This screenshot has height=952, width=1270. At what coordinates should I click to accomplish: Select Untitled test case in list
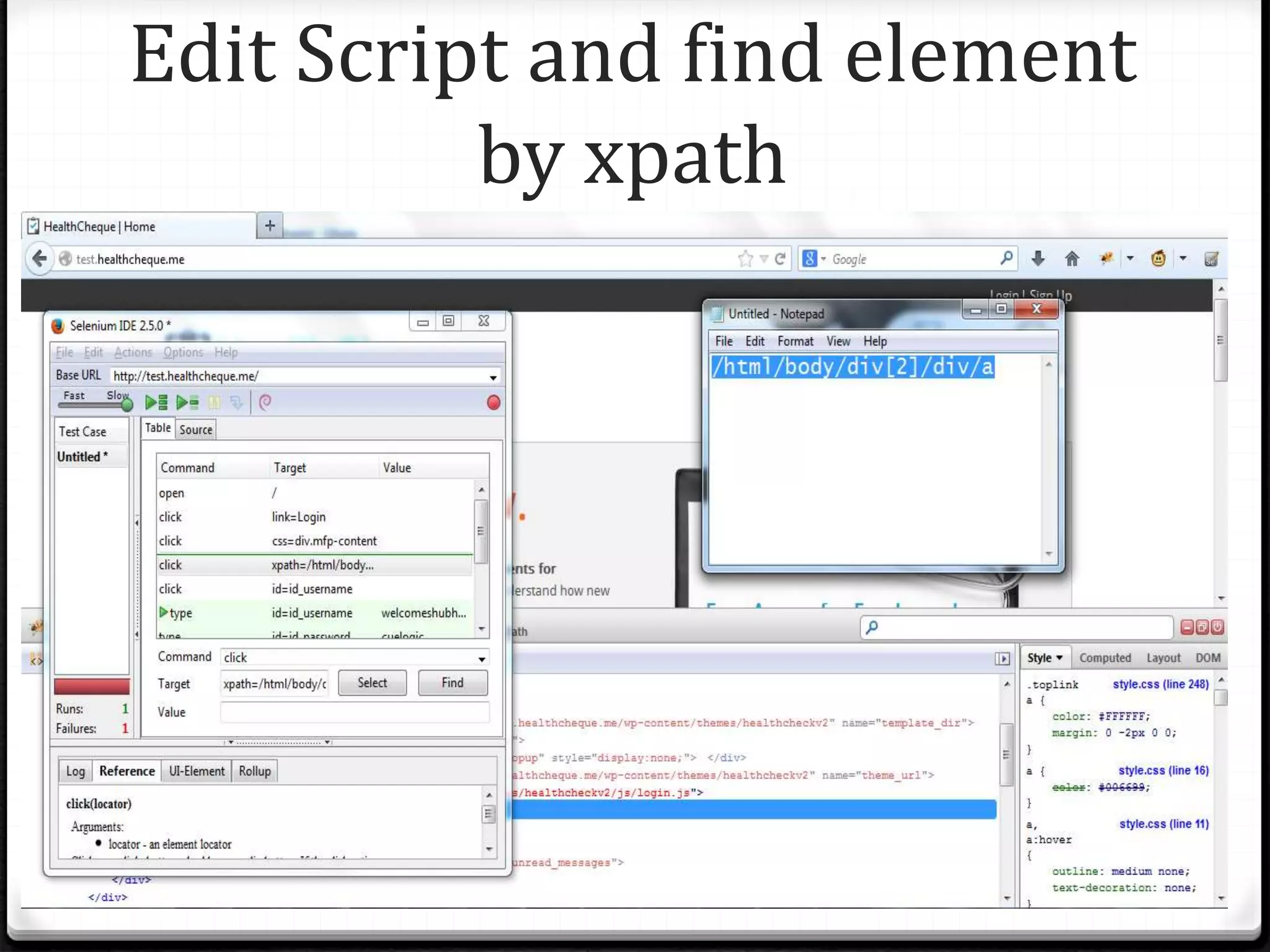point(91,457)
